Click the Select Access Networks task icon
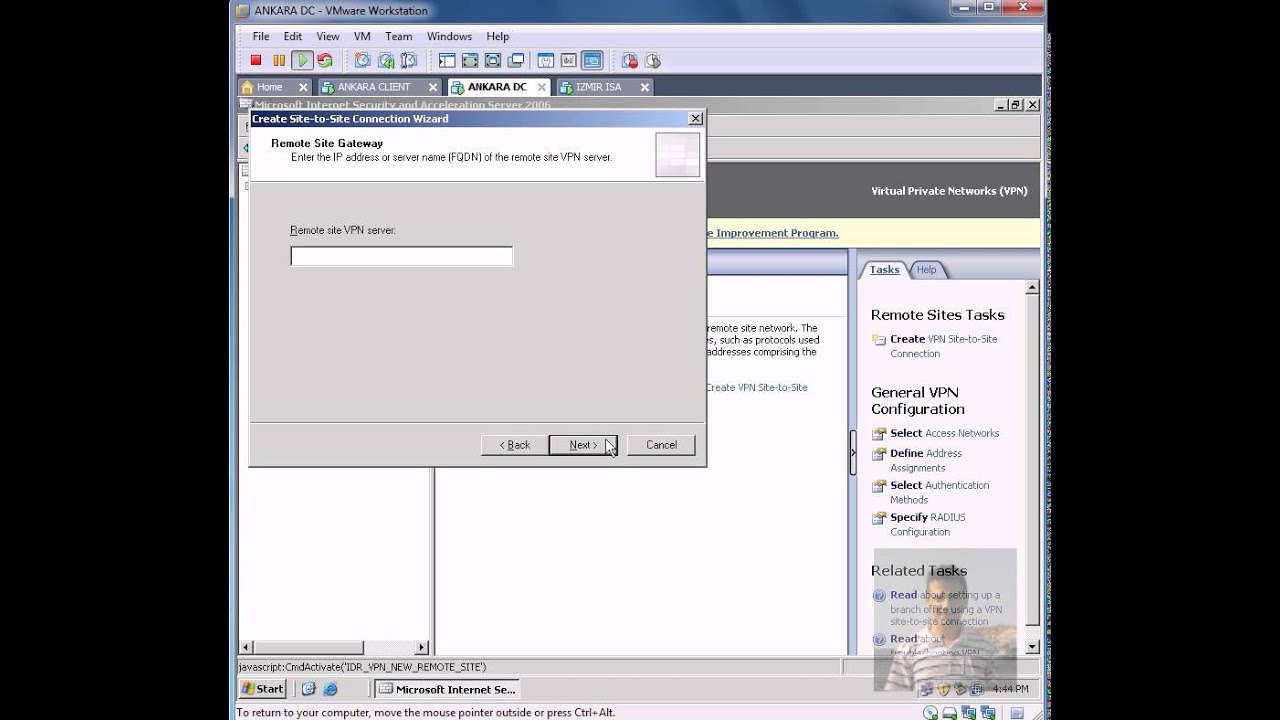The height and width of the screenshot is (720, 1280). [879, 434]
